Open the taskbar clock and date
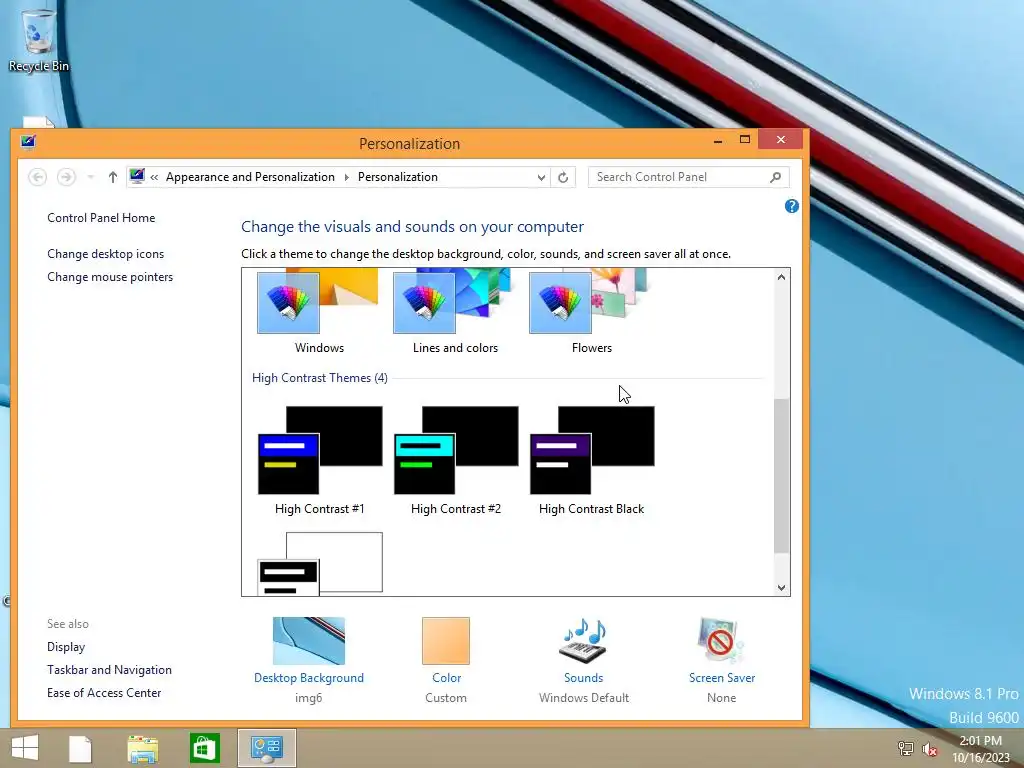1024x768 pixels. click(980, 749)
